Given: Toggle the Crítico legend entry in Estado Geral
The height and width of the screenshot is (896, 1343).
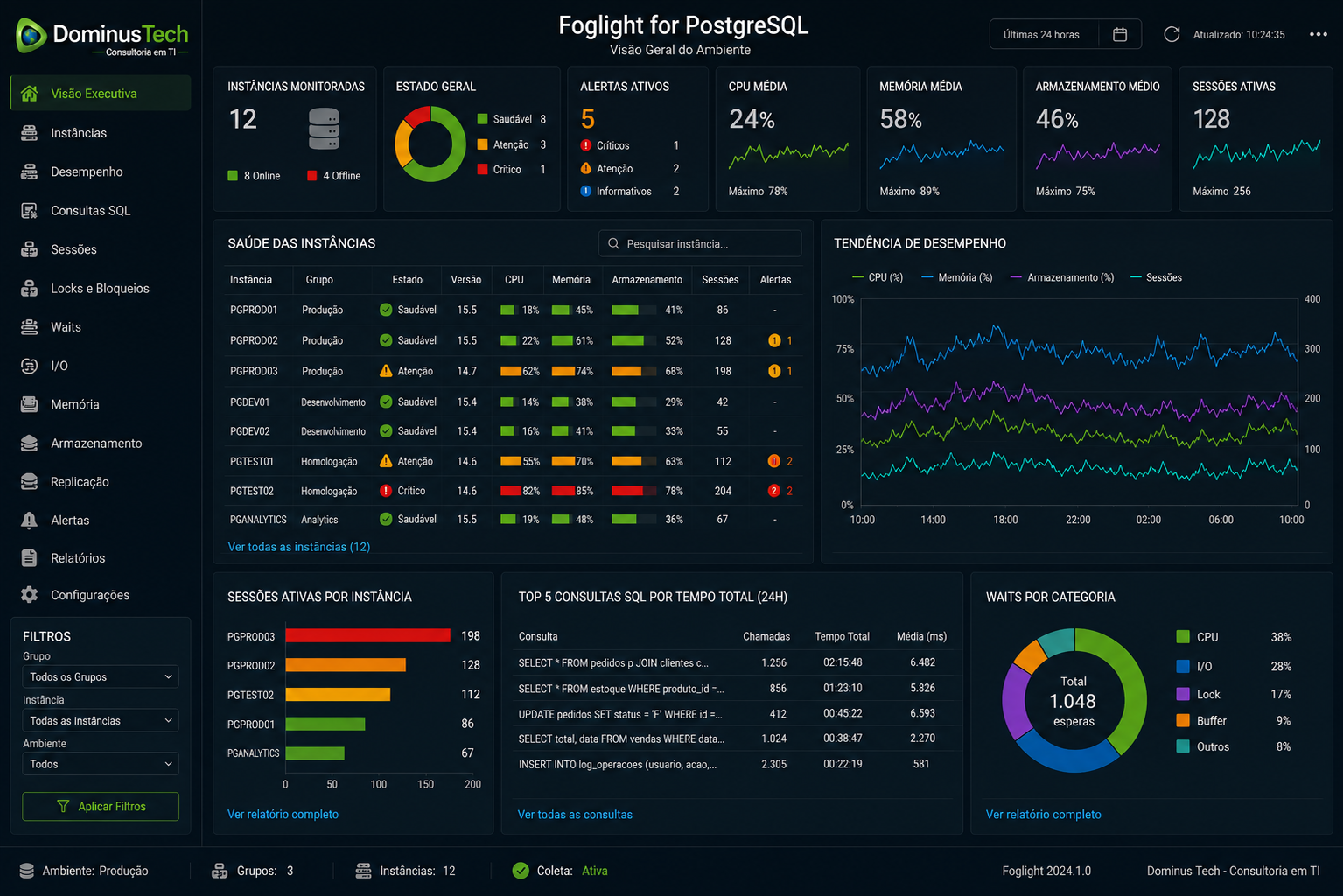Looking at the screenshot, I should coord(512,170).
